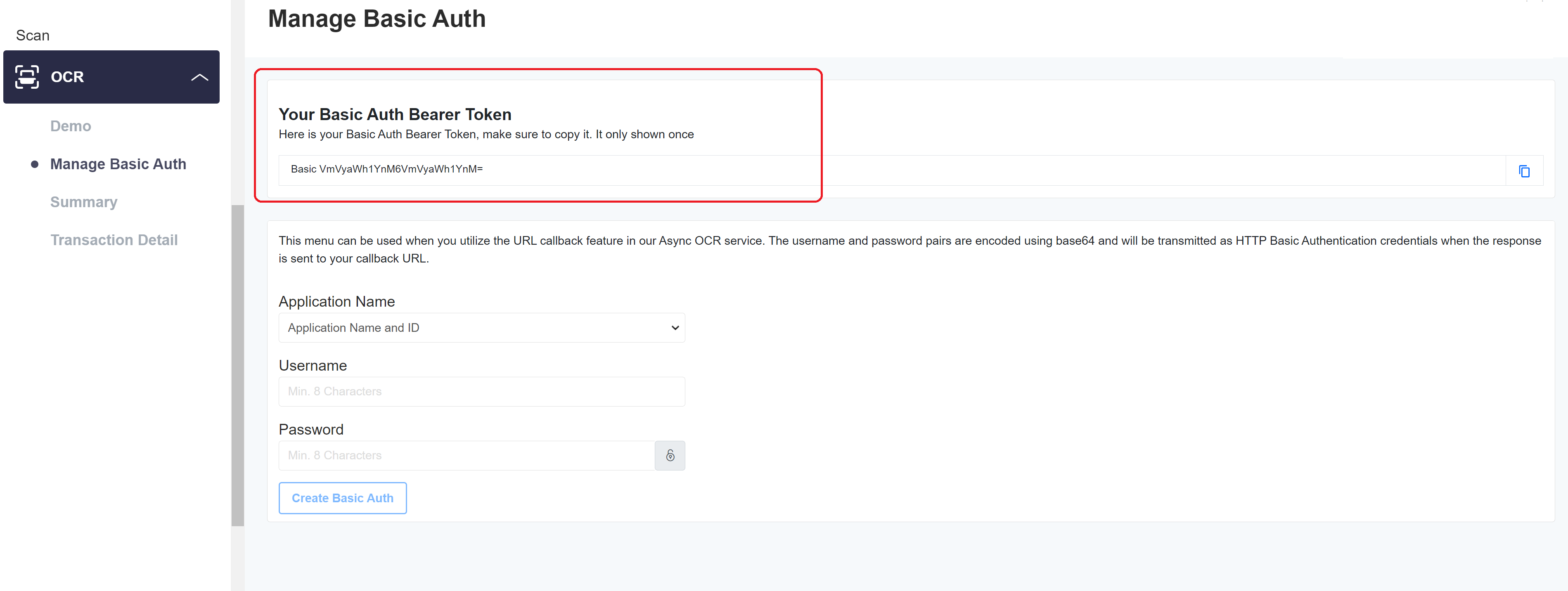
Task: Toggle password visibility lock icon
Action: (670, 455)
